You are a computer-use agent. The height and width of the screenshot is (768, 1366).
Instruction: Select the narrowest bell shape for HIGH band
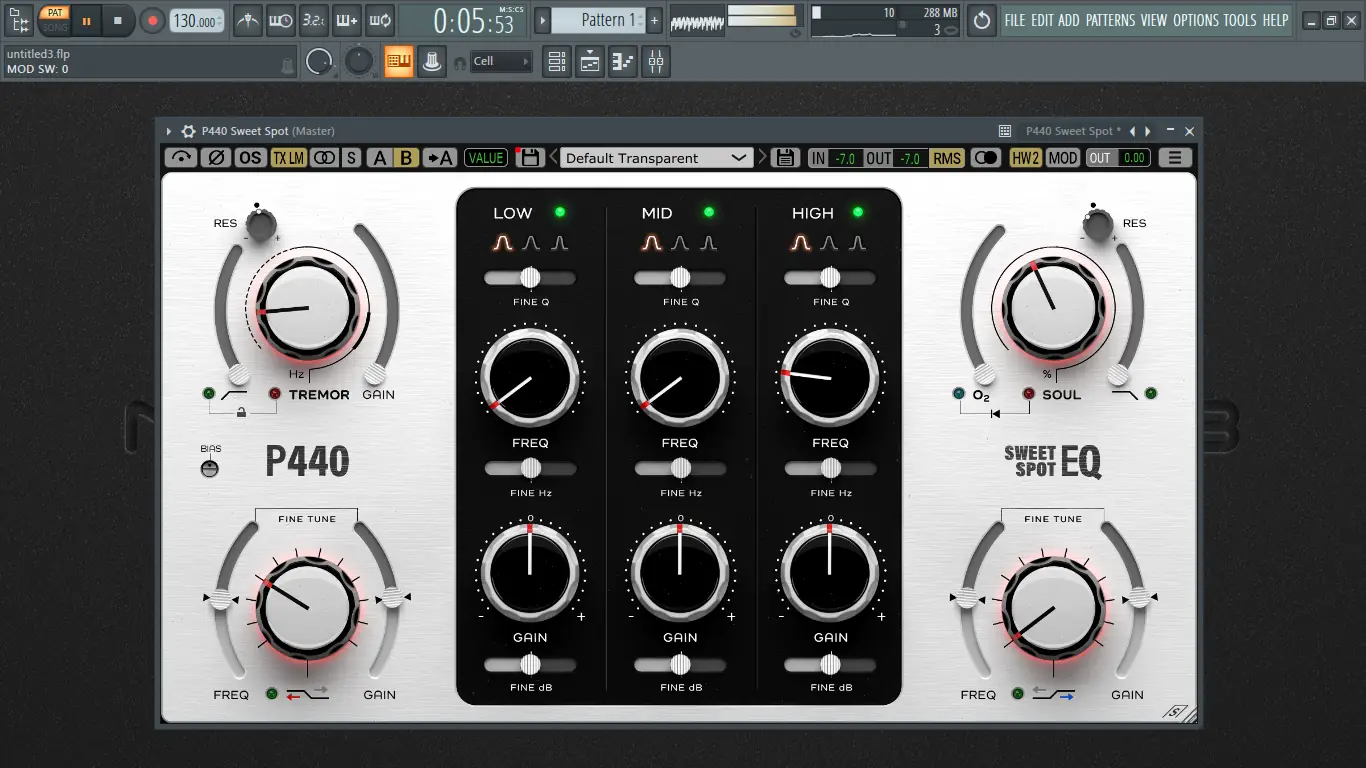click(x=858, y=243)
